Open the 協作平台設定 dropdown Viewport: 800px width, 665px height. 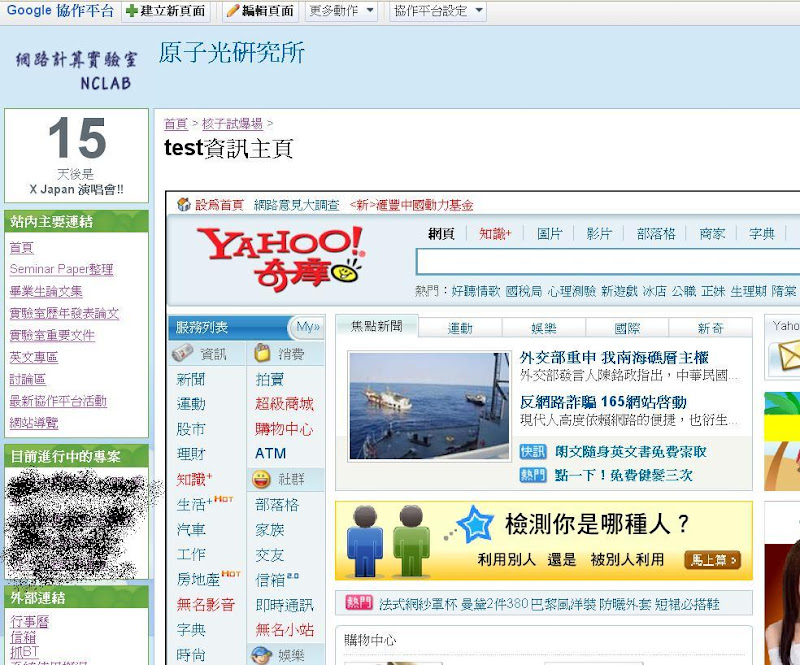coord(438,11)
